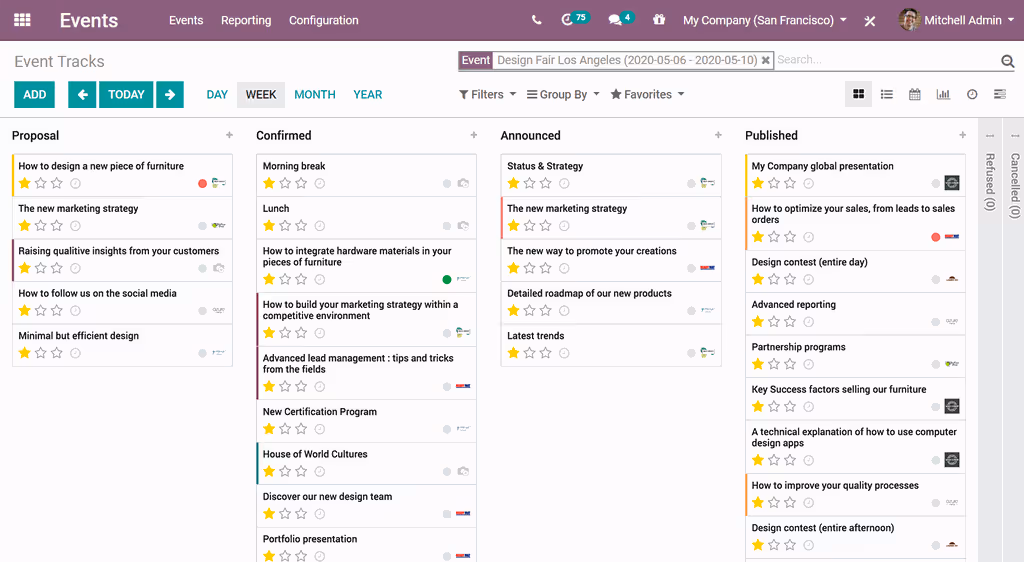The width and height of the screenshot is (1024, 562).
Task: Open activity clock on Latest trends card
Action: point(564,353)
